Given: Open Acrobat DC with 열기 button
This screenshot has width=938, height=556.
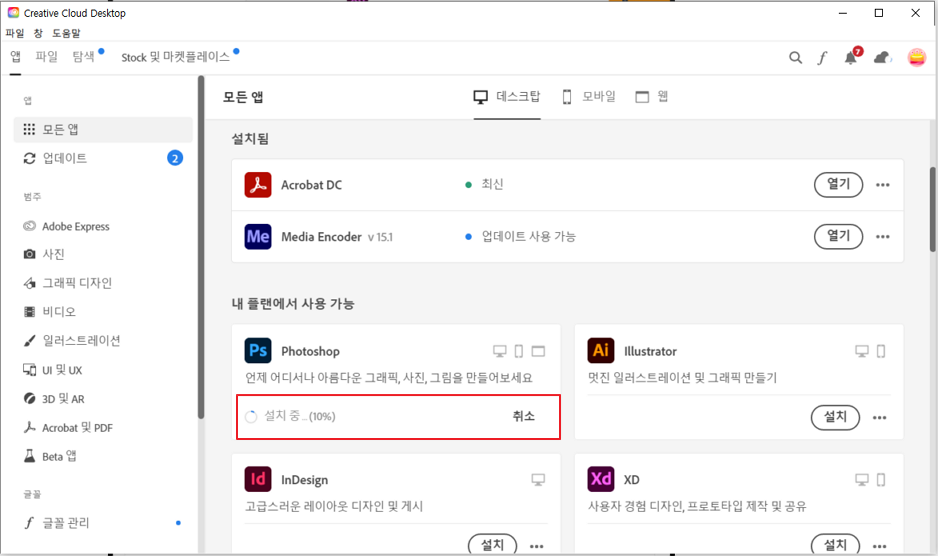Looking at the screenshot, I should [x=838, y=184].
